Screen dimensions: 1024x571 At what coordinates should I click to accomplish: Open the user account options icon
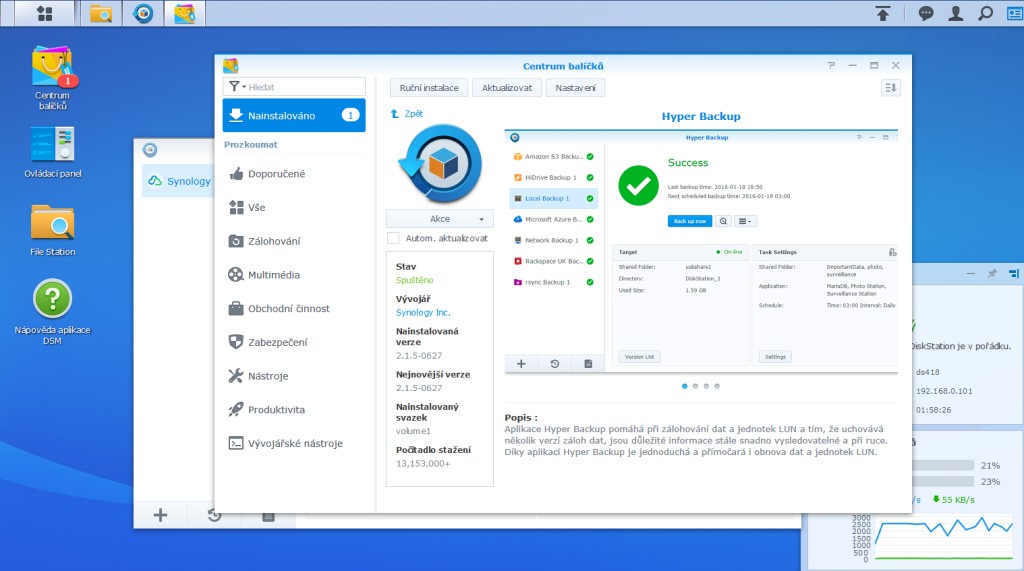pyautogui.click(x=955, y=13)
